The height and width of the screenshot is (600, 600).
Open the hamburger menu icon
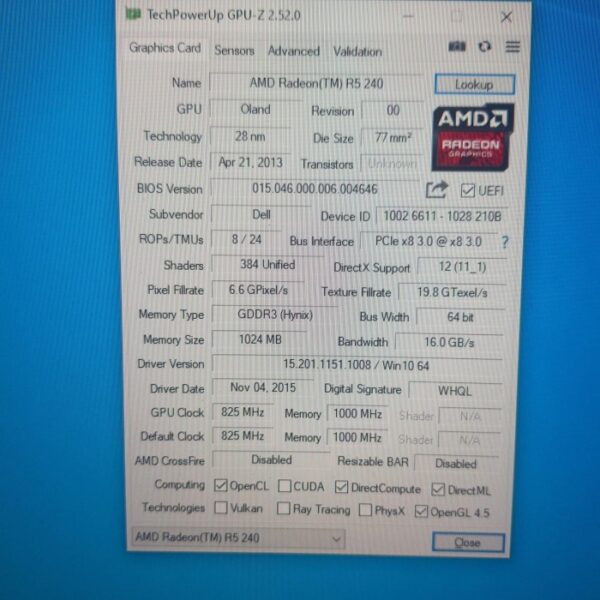click(512, 47)
